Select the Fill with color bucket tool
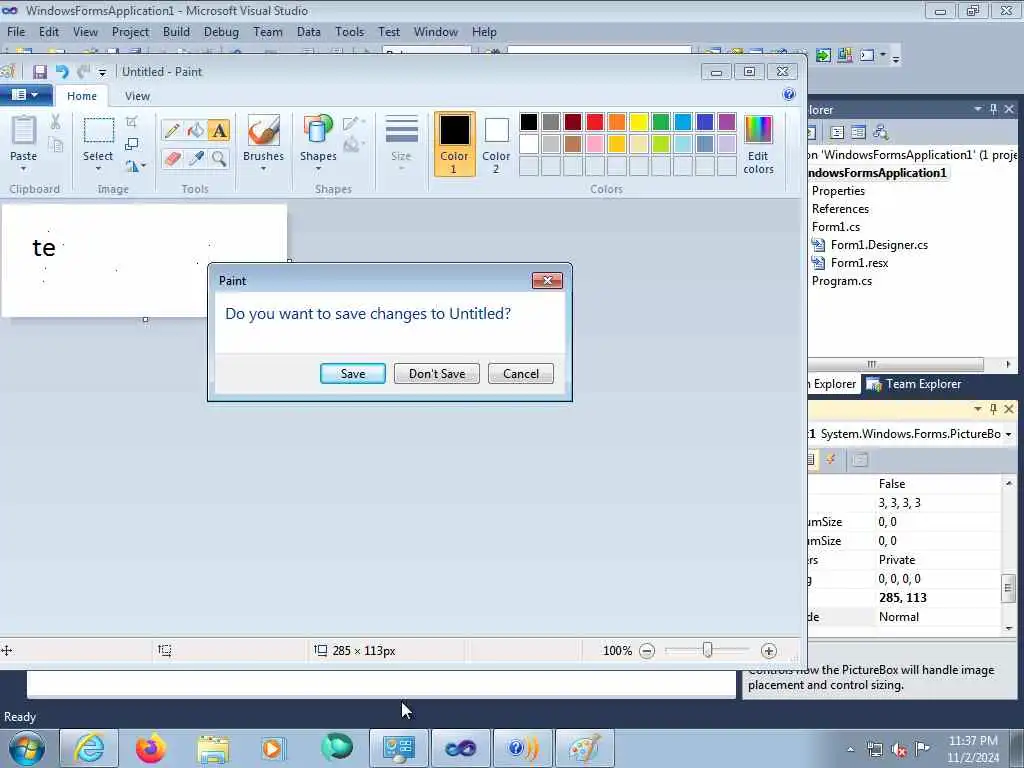 [196, 131]
